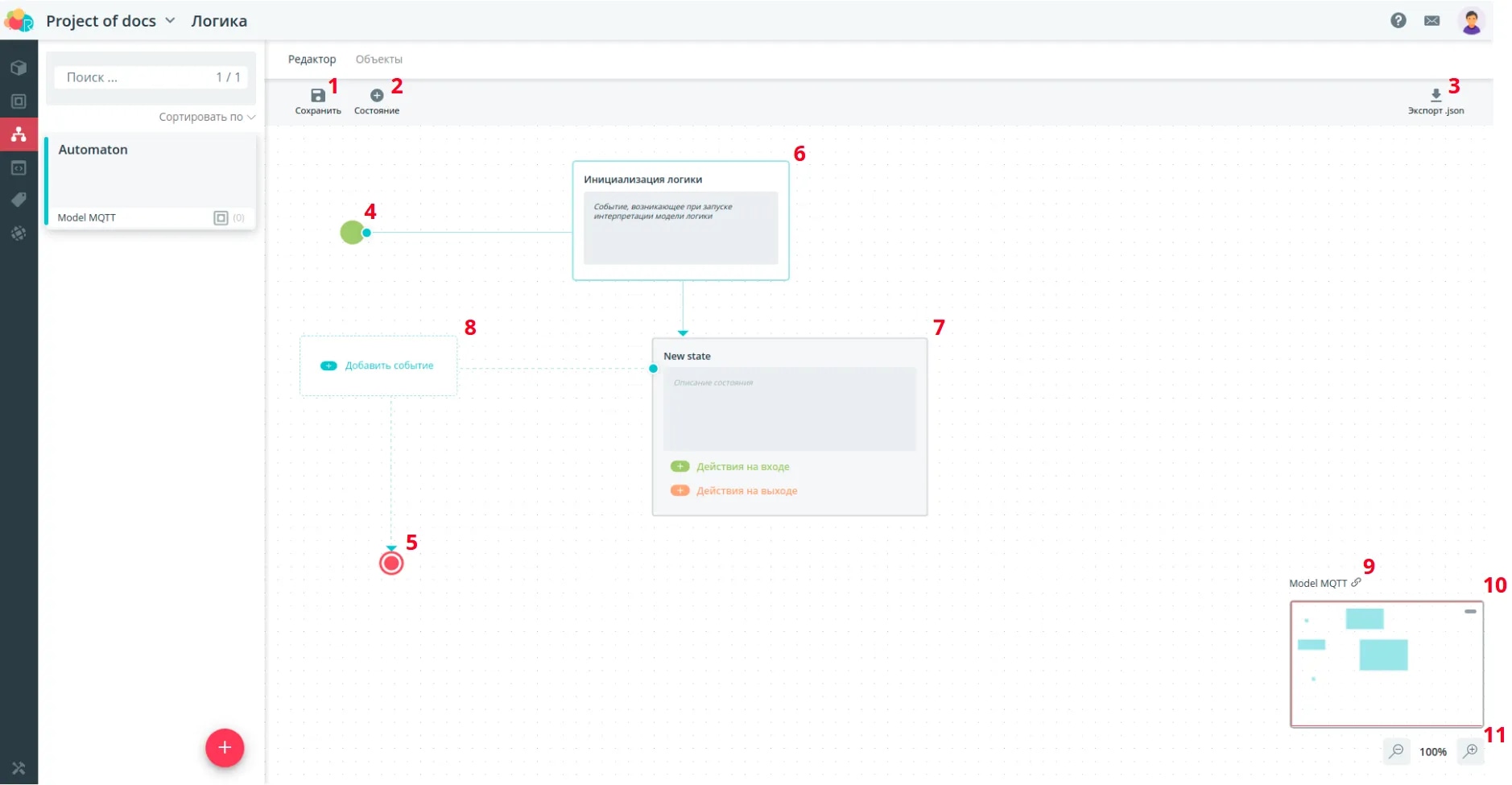Open the mail messages icon
This screenshot has width=1512, height=785.
pyautogui.click(x=1431, y=21)
